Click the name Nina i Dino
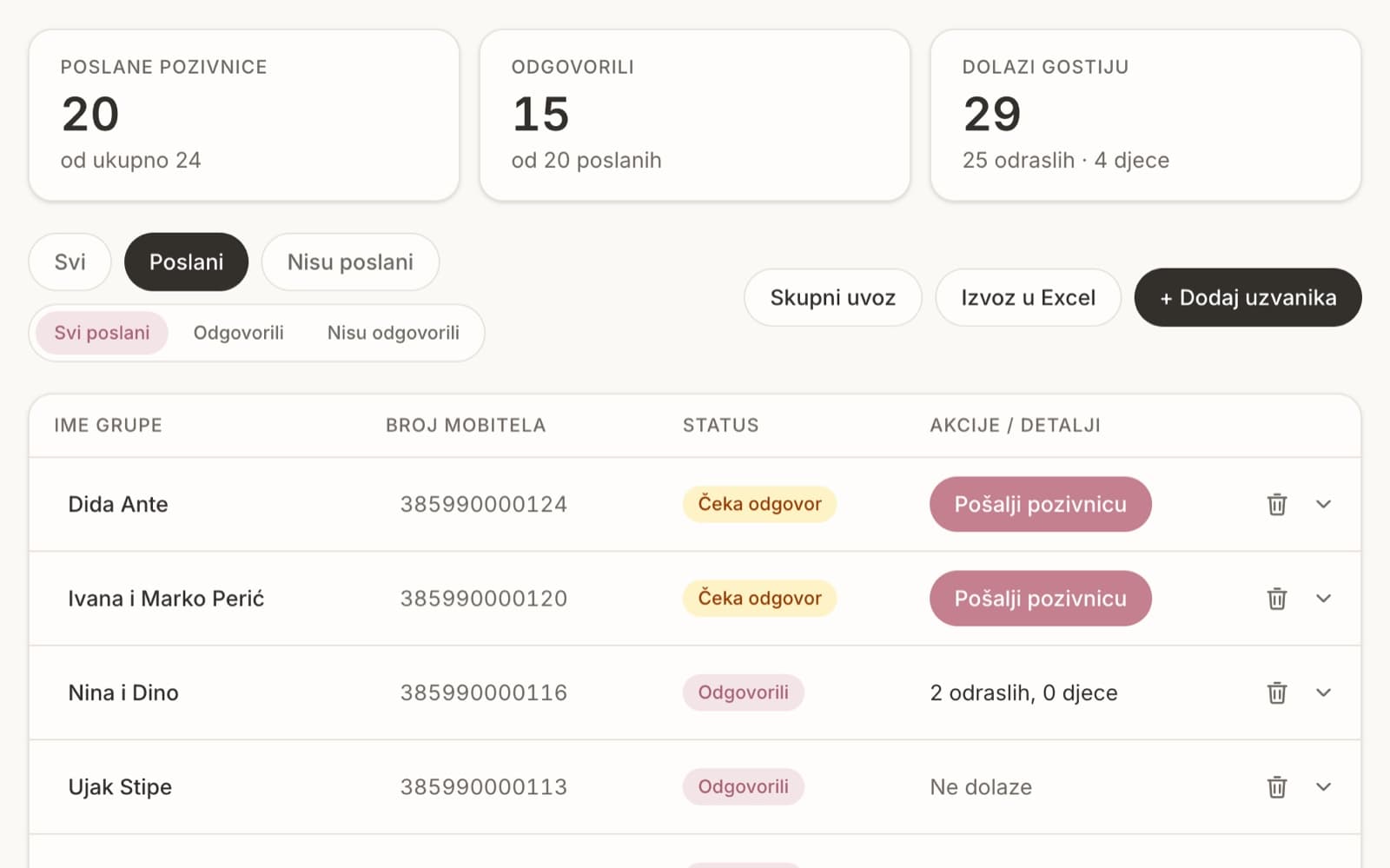This screenshot has height=868, width=1390. pyautogui.click(x=123, y=692)
